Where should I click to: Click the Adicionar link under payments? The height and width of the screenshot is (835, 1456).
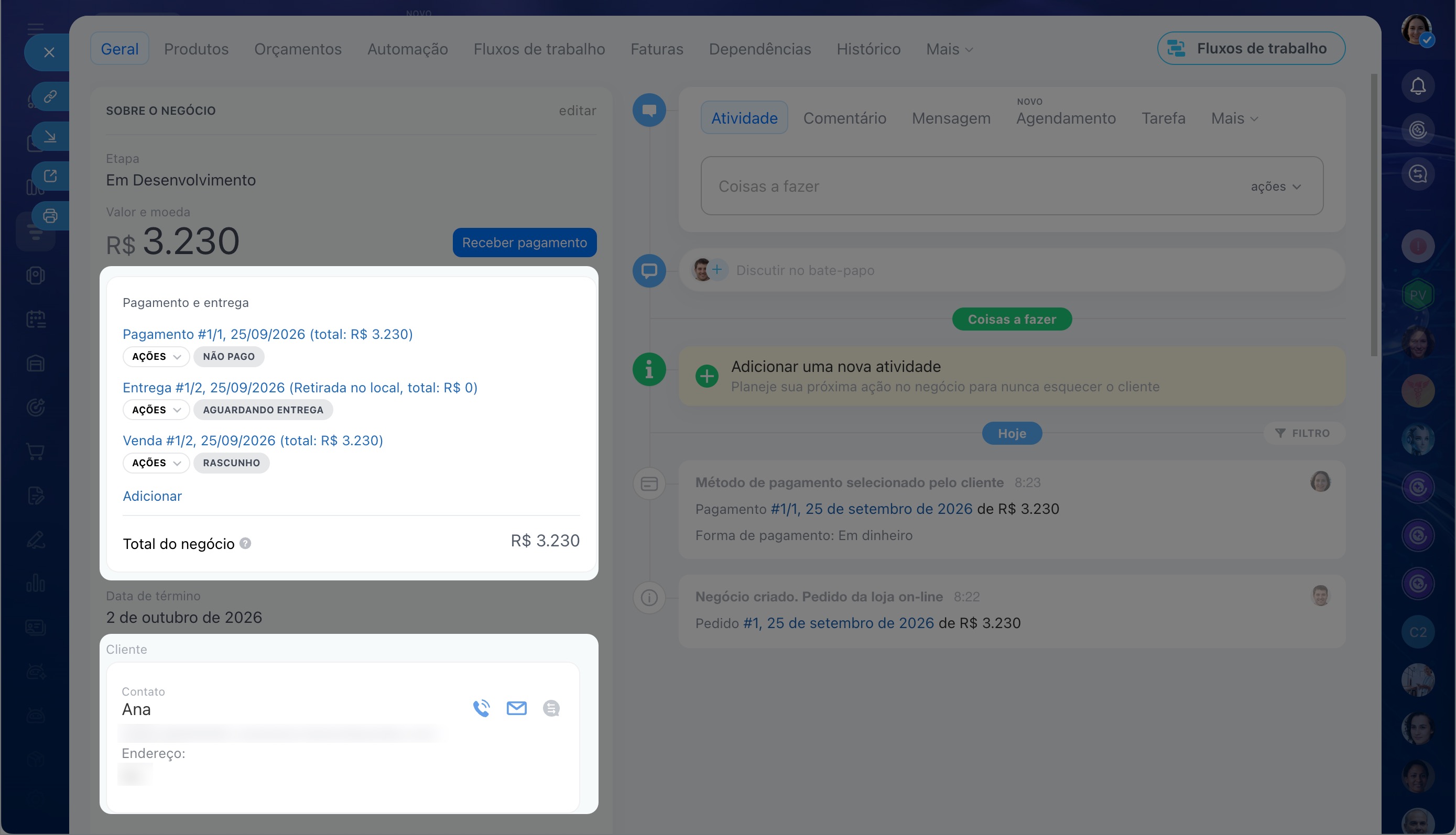152,496
